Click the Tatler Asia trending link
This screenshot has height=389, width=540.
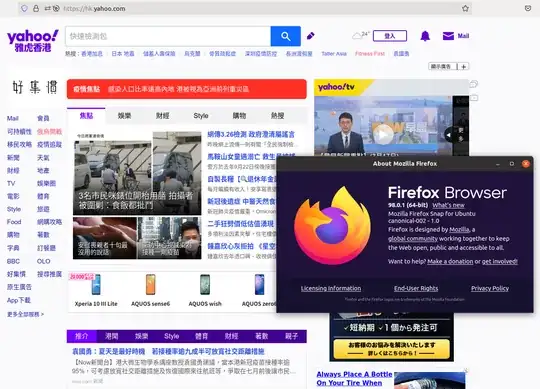(x=334, y=54)
